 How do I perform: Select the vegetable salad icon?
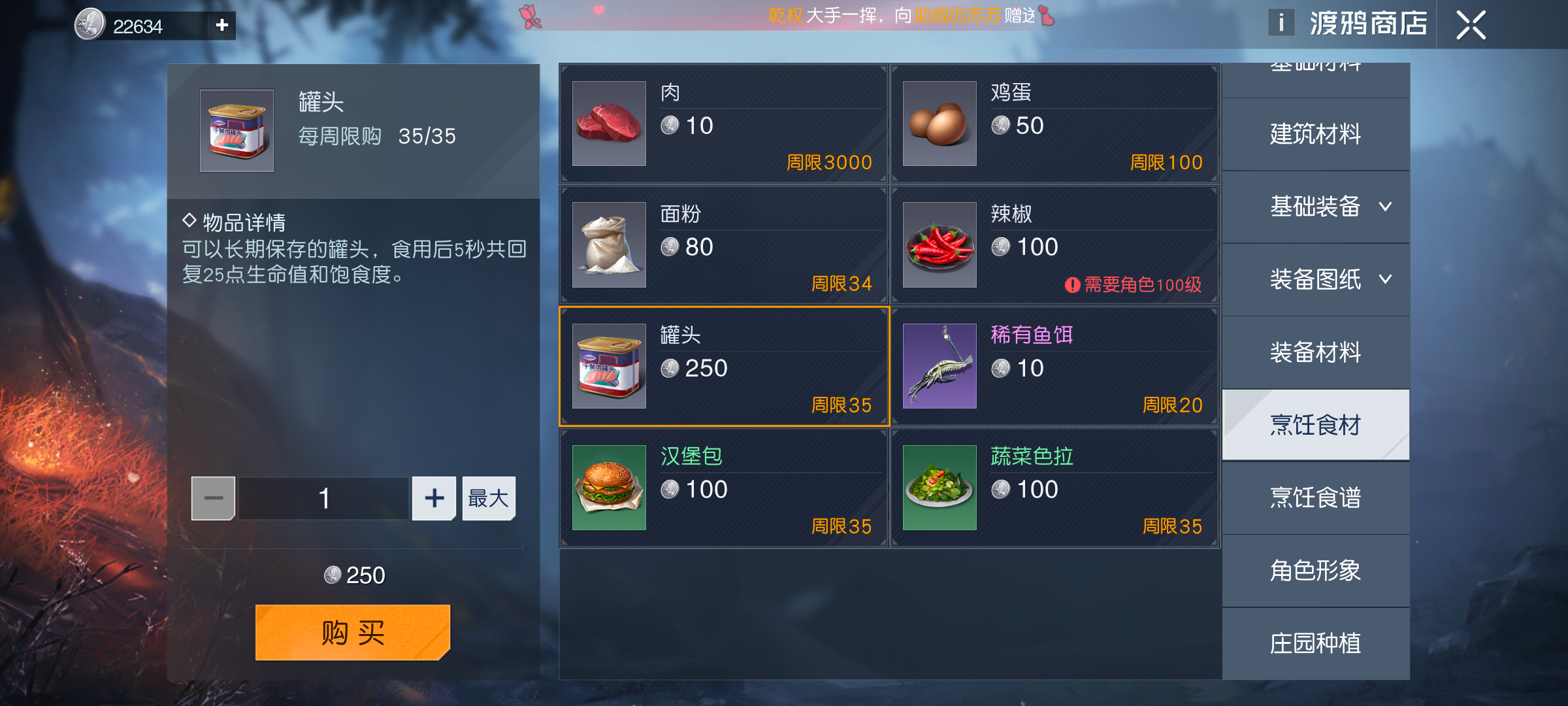pyautogui.click(x=939, y=488)
